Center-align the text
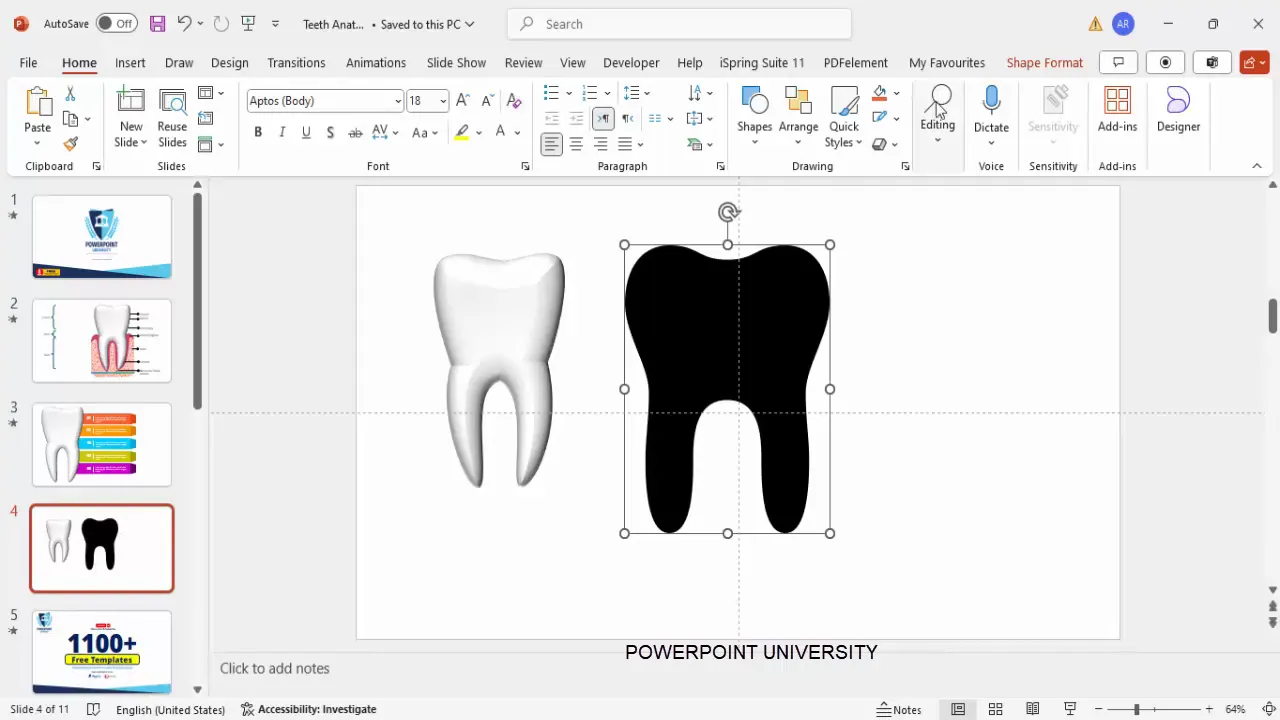Screen dimensions: 1280x720 576,145
